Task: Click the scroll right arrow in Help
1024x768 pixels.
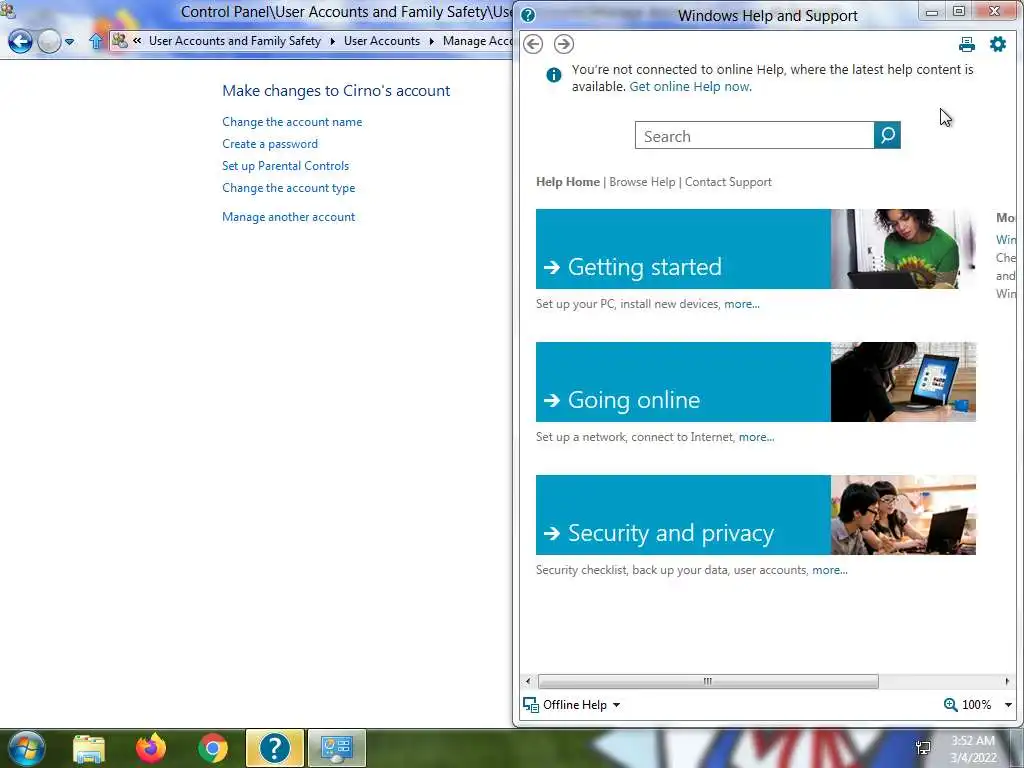Action: (1006, 681)
